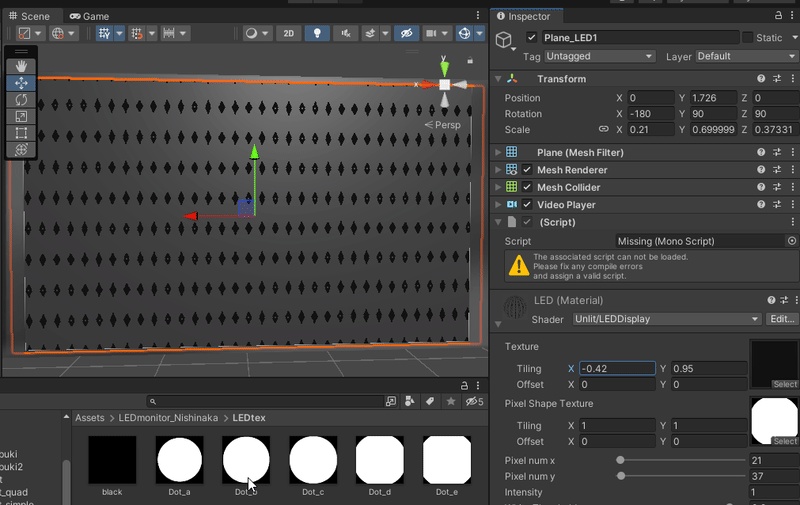This screenshot has width=800, height=505.
Task: Adjust the Pixel num x slider
Action: click(x=621, y=460)
